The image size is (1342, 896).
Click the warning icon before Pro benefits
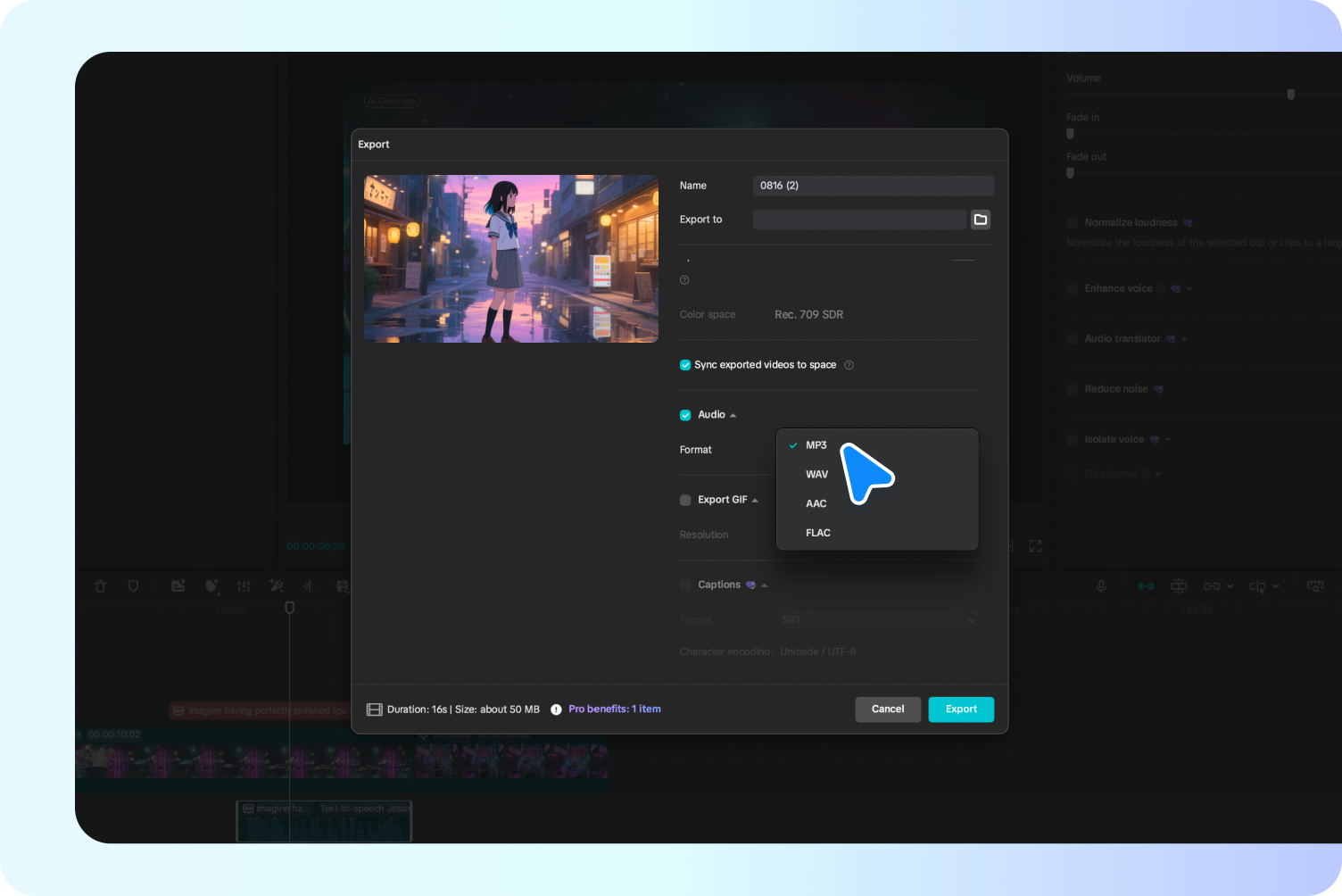[556, 709]
